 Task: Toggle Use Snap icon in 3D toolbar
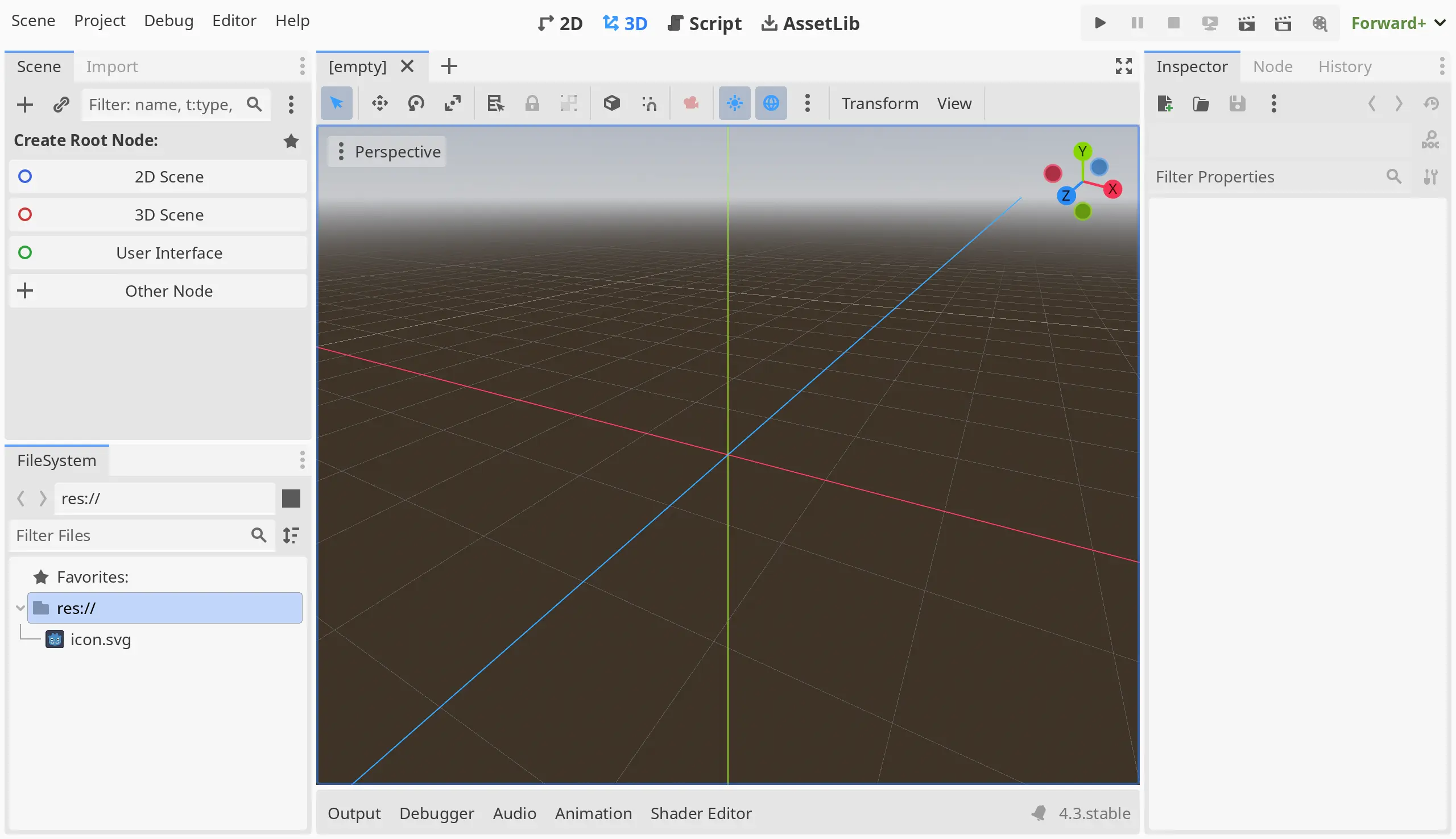click(x=649, y=103)
